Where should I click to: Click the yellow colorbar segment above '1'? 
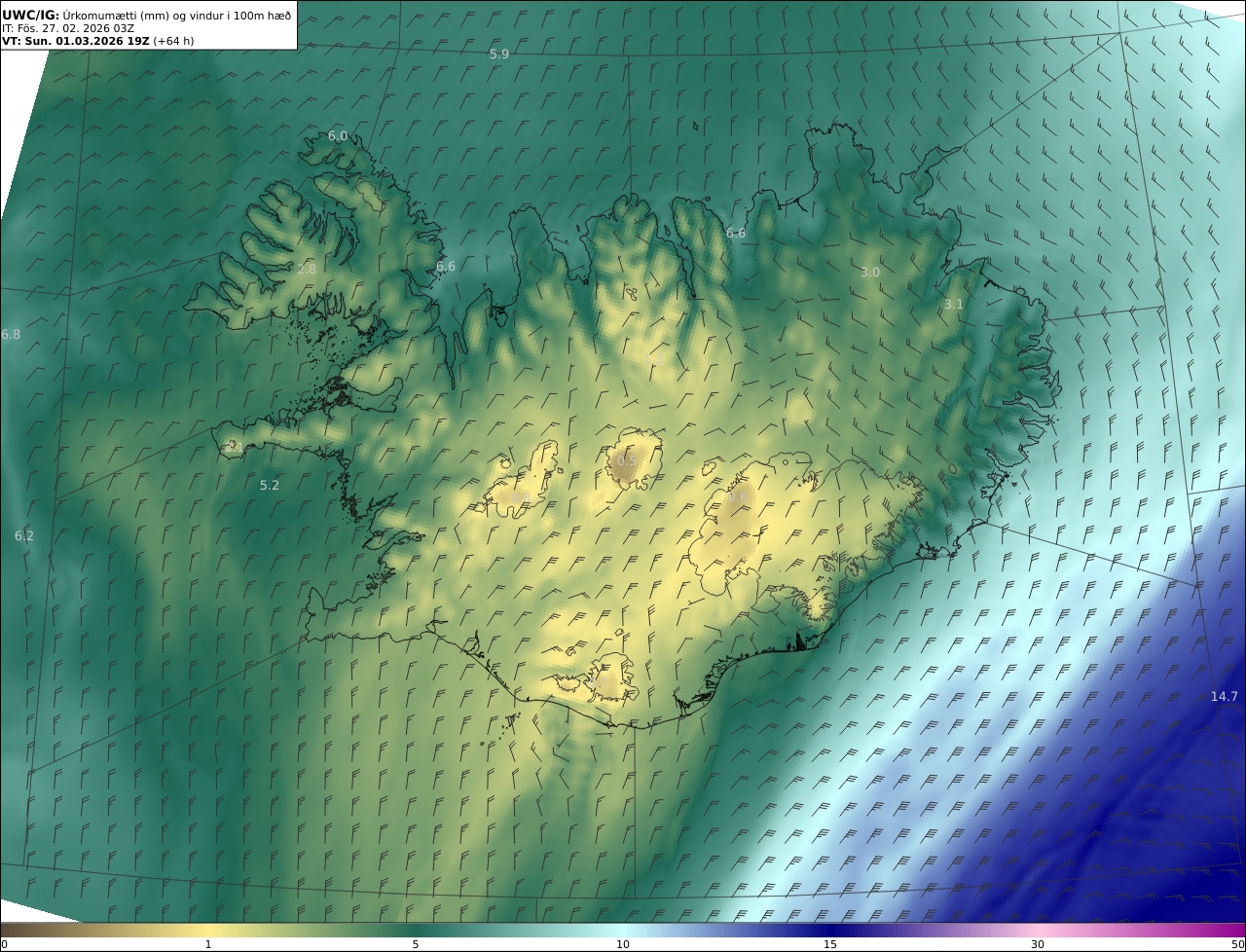[x=208, y=930]
